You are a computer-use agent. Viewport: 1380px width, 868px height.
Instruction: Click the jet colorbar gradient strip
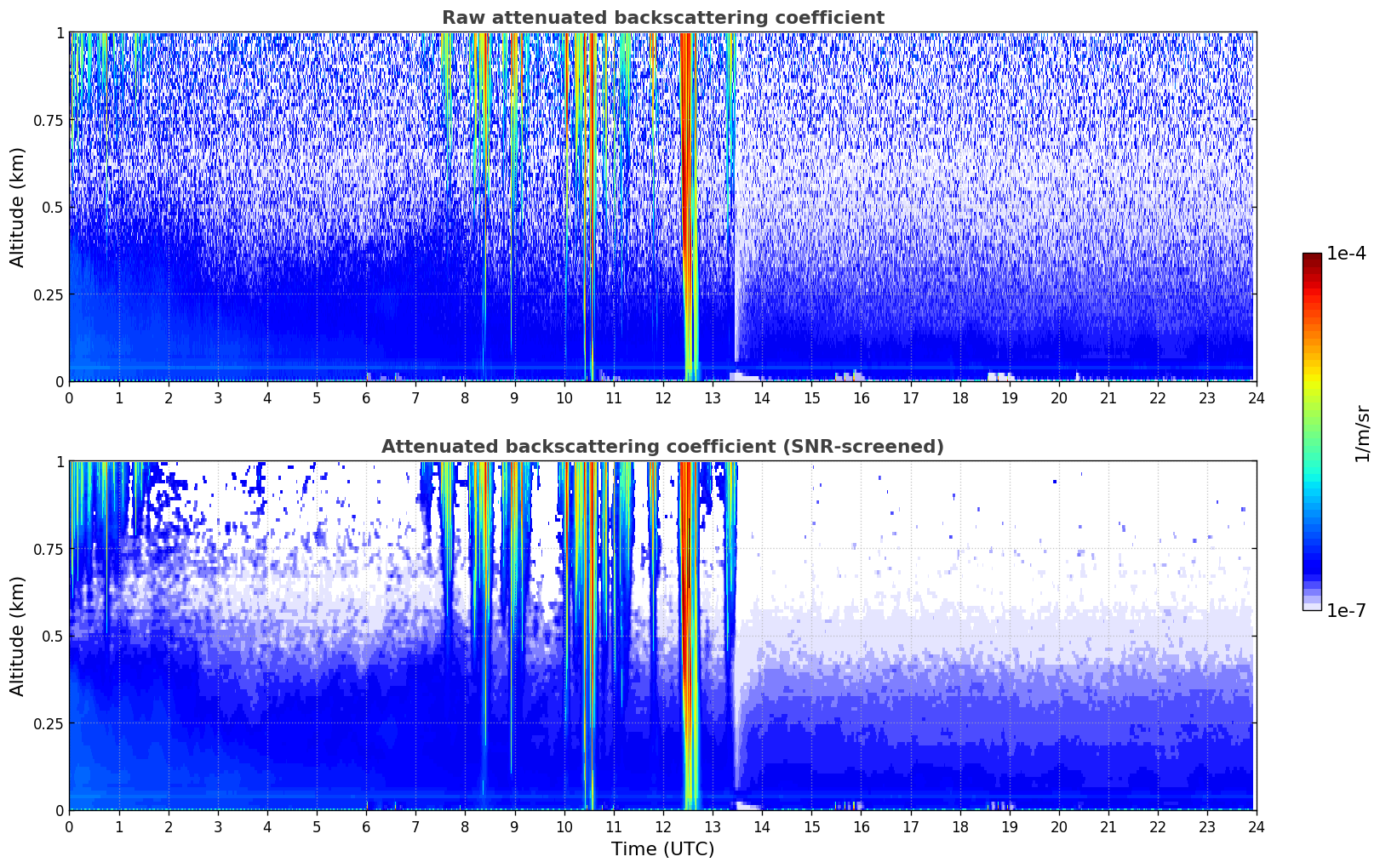point(1312,431)
